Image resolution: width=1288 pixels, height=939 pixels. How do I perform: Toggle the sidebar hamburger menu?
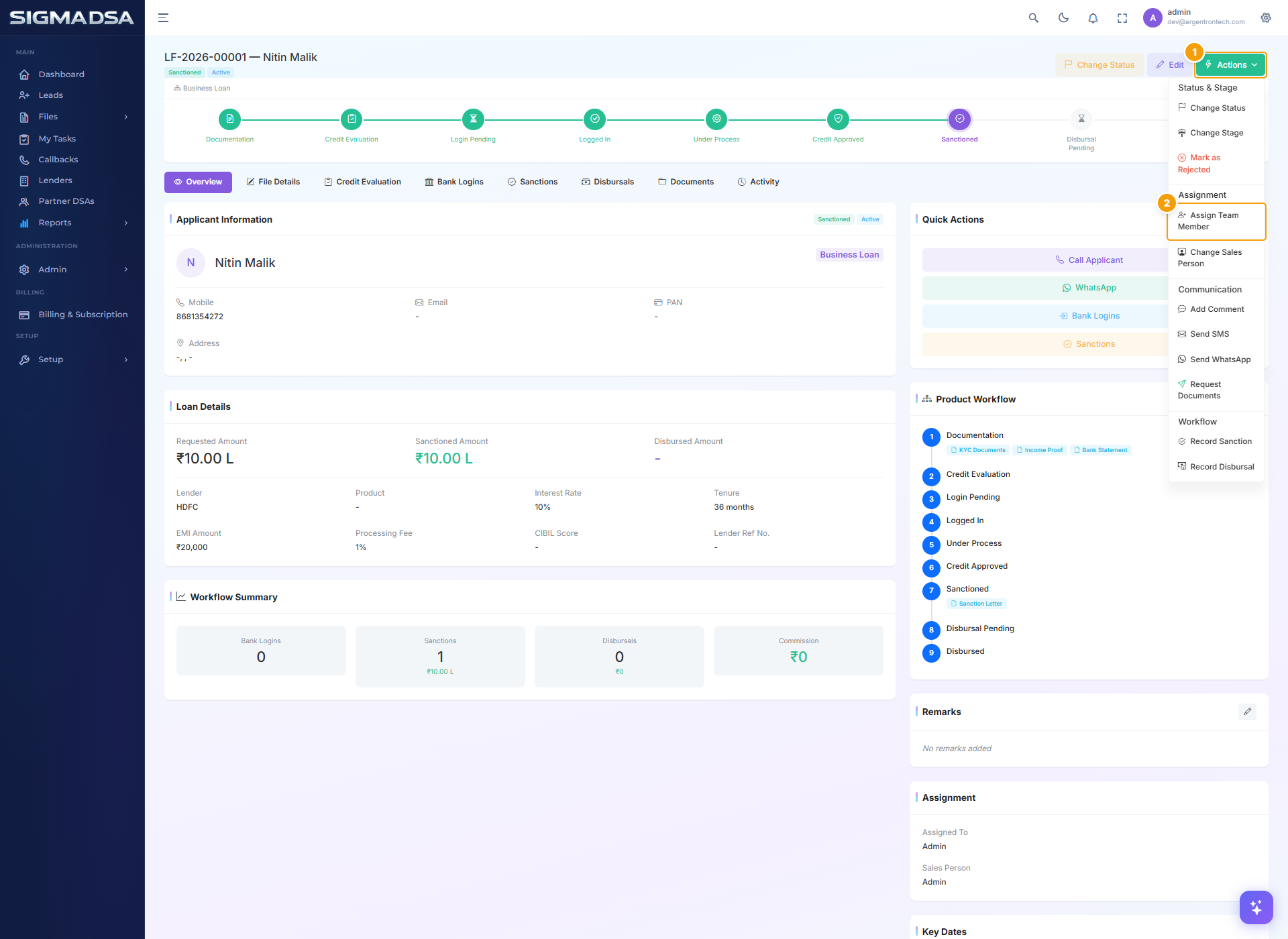point(163,18)
